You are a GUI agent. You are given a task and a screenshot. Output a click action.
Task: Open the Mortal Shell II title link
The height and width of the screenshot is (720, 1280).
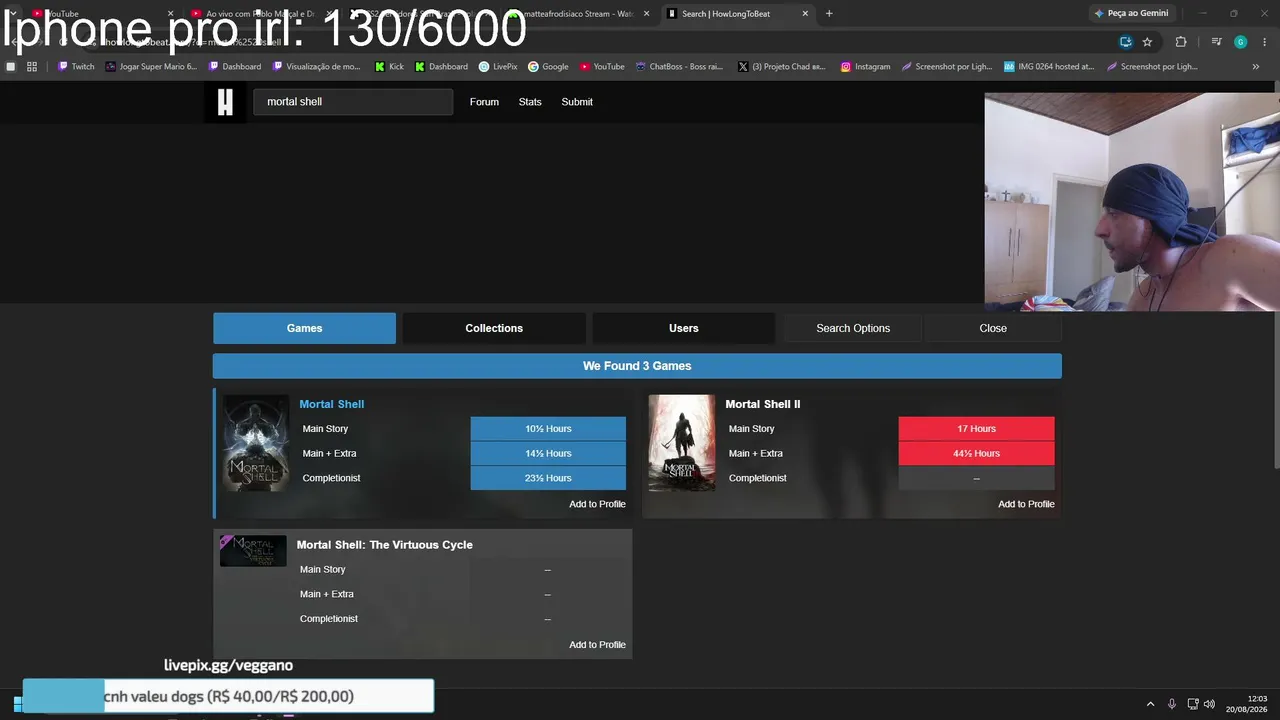[x=763, y=404]
